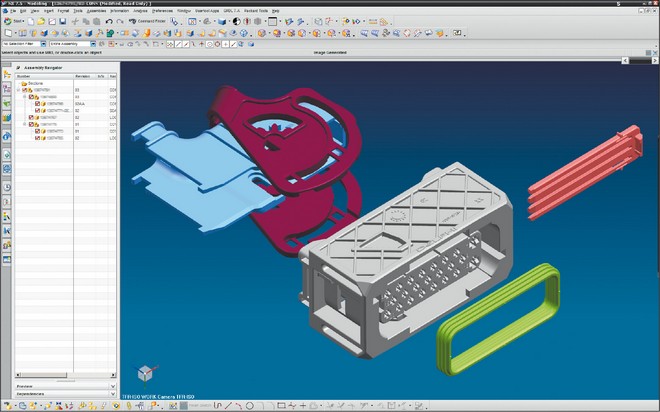Toggle checkbox of last component in tree
660x412 pixels.
pyautogui.click(x=37, y=138)
